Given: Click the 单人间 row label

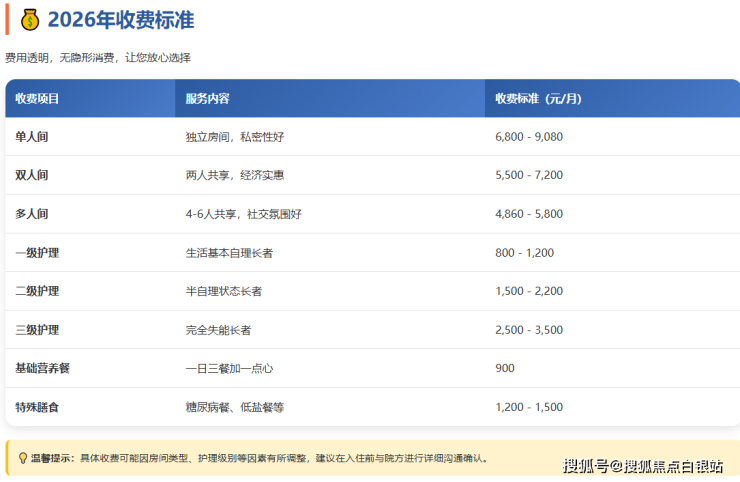Looking at the screenshot, I should [31, 136].
